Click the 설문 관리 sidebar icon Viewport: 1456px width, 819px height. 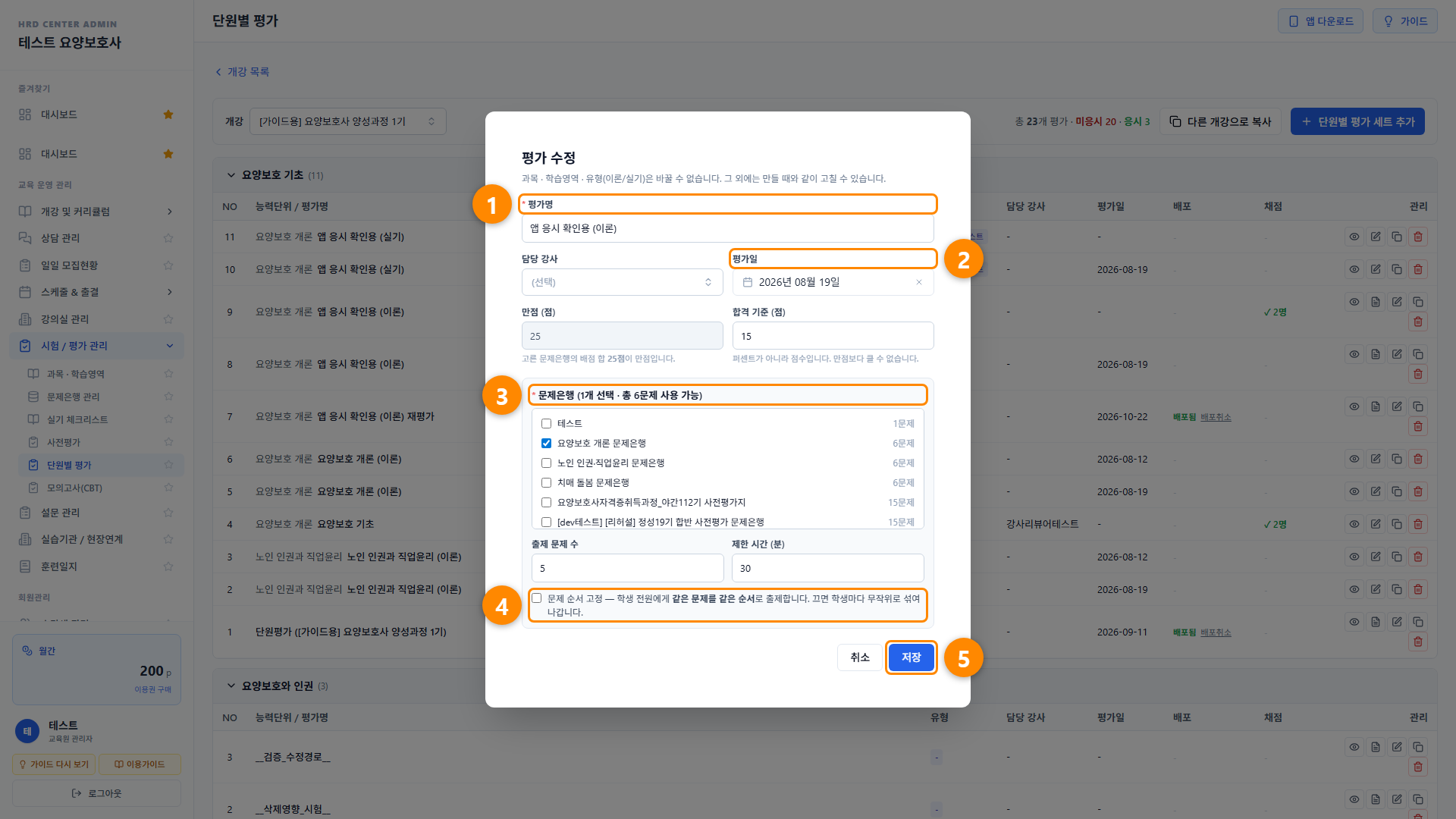pos(25,513)
